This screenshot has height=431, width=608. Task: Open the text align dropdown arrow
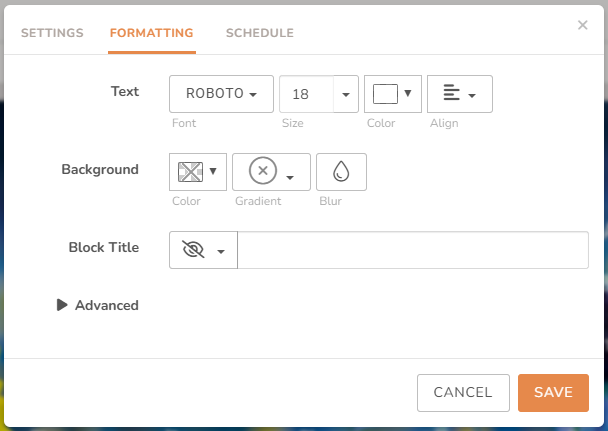(472, 96)
